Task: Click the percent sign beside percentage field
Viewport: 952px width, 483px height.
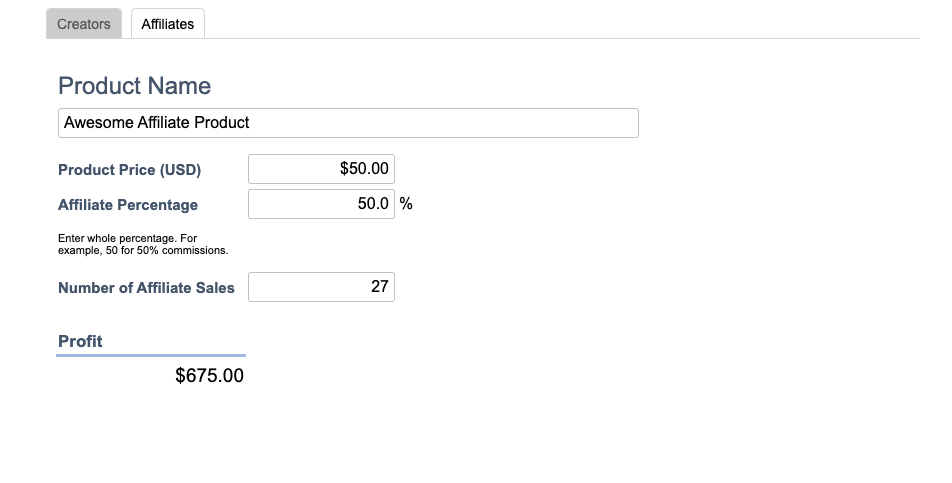Action: [406, 204]
